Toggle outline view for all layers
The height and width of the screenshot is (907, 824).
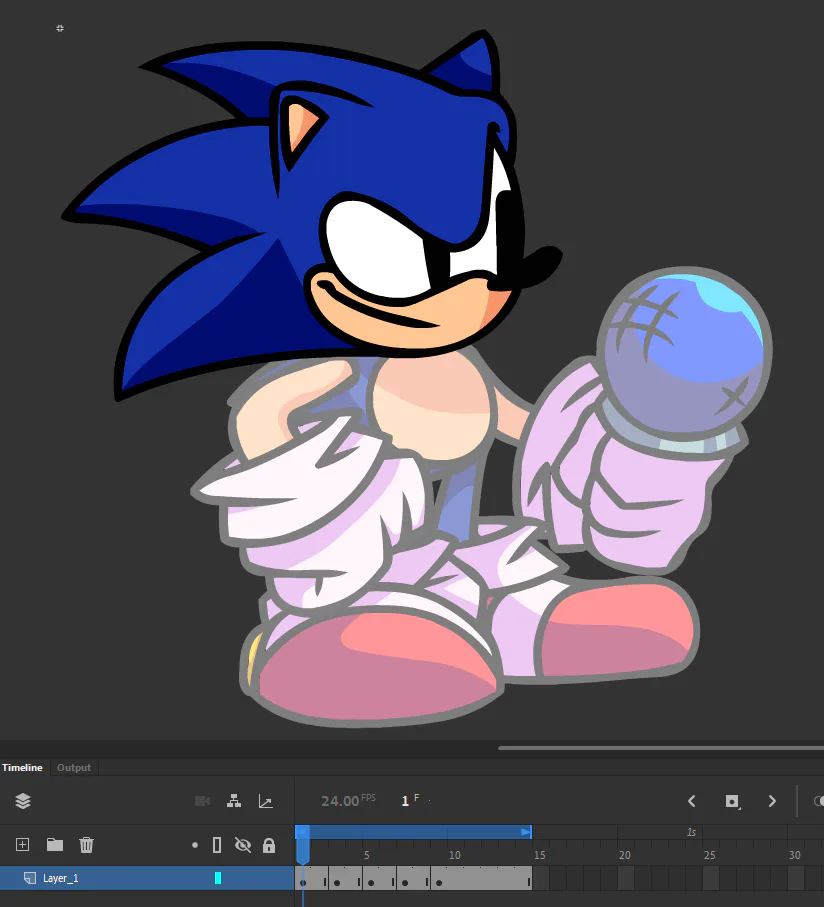coord(217,845)
